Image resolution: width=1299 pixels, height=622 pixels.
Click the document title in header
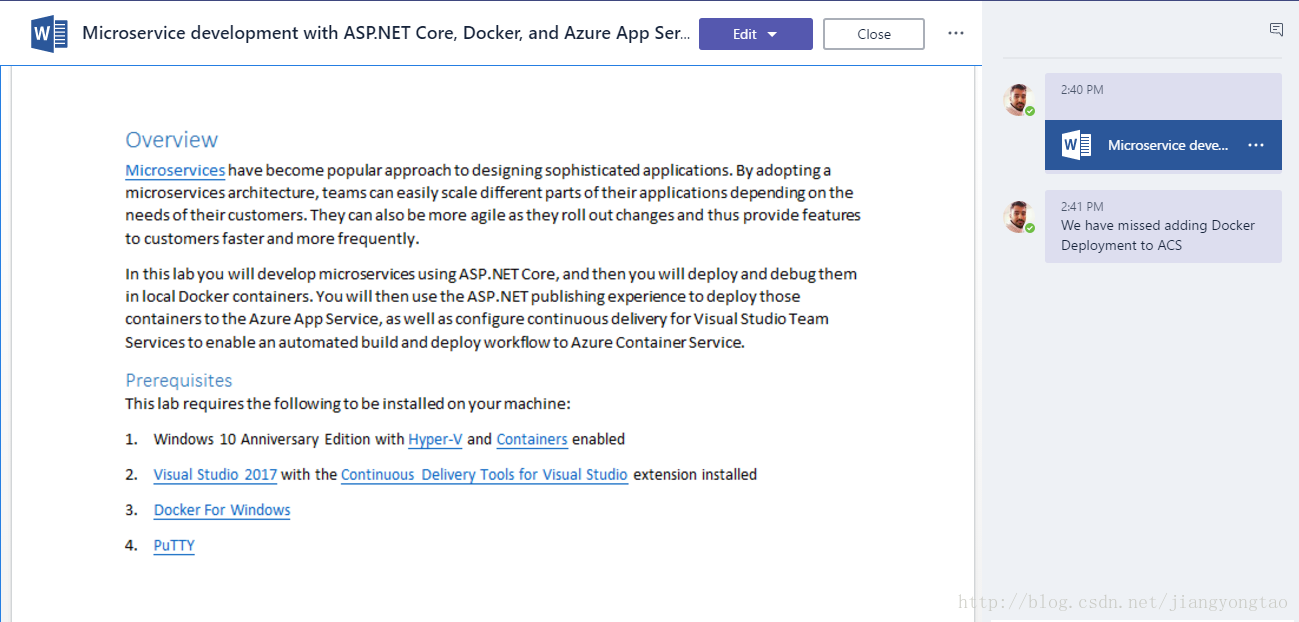pos(386,33)
